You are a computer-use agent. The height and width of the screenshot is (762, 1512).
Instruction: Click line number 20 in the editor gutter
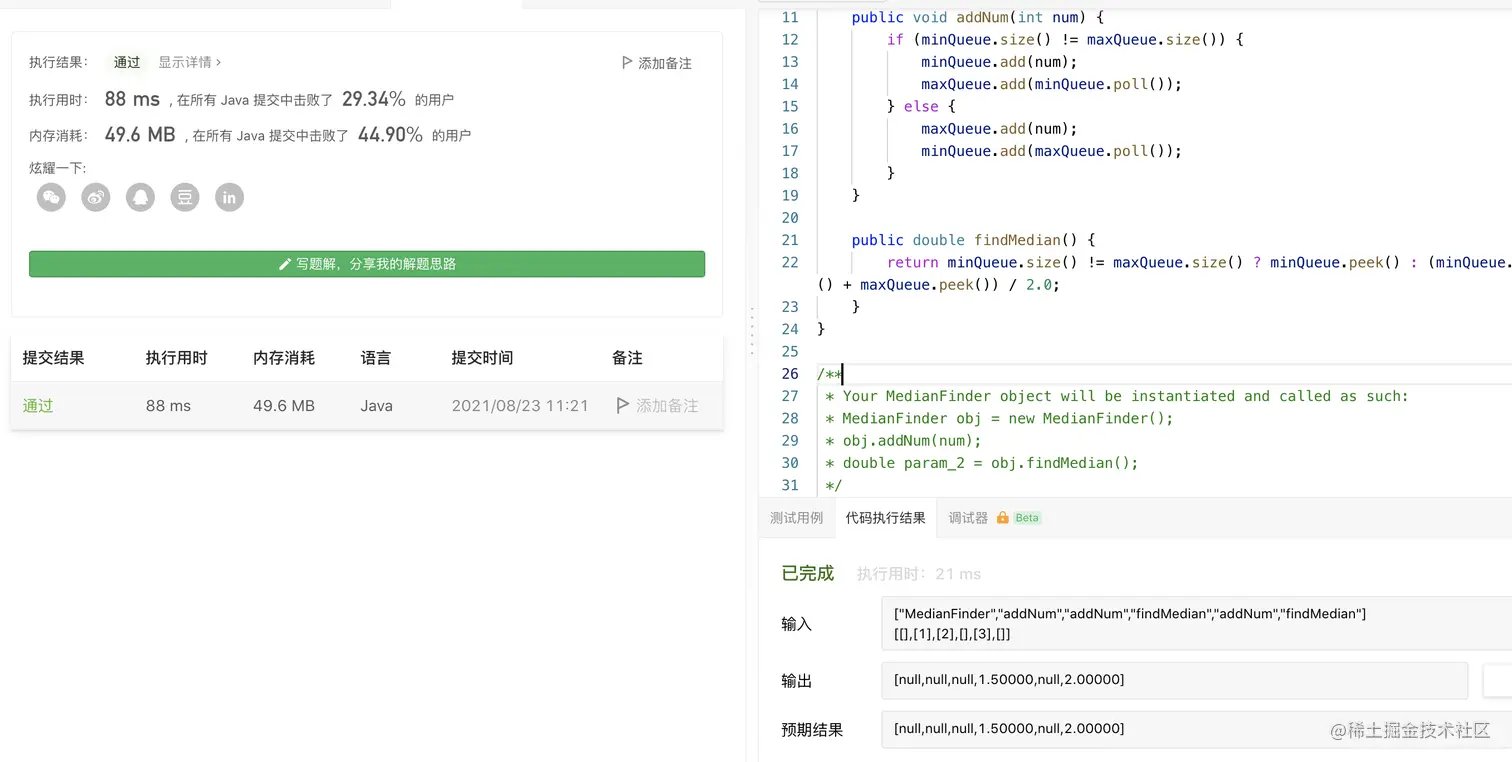[790, 218]
